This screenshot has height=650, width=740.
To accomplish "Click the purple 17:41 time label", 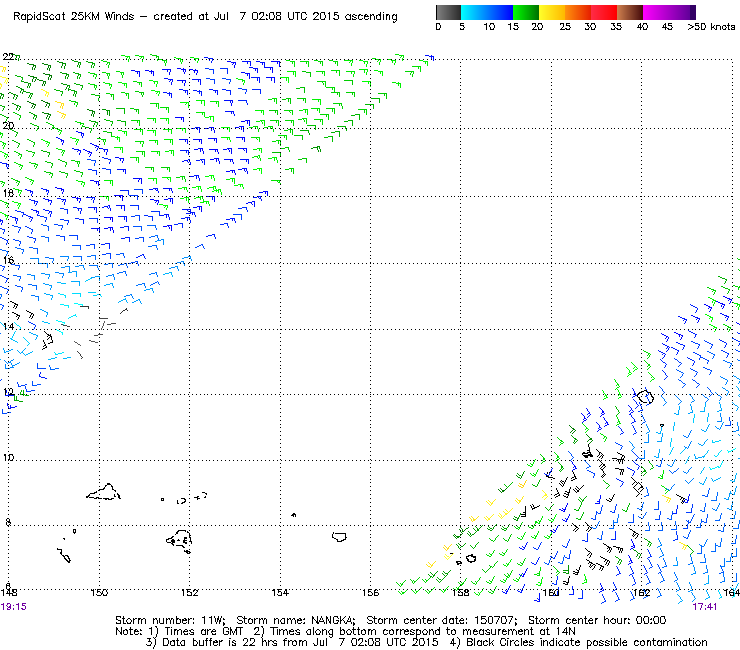I will [705, 607].
